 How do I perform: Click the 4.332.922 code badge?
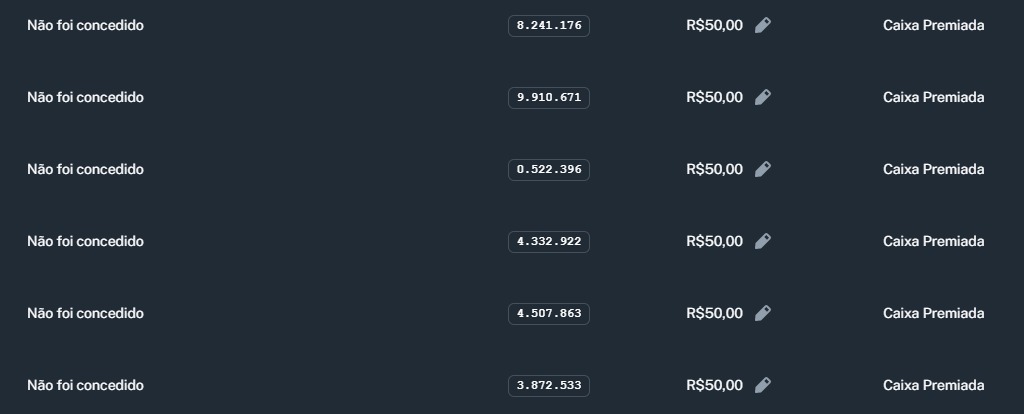[x=549, y=242]
